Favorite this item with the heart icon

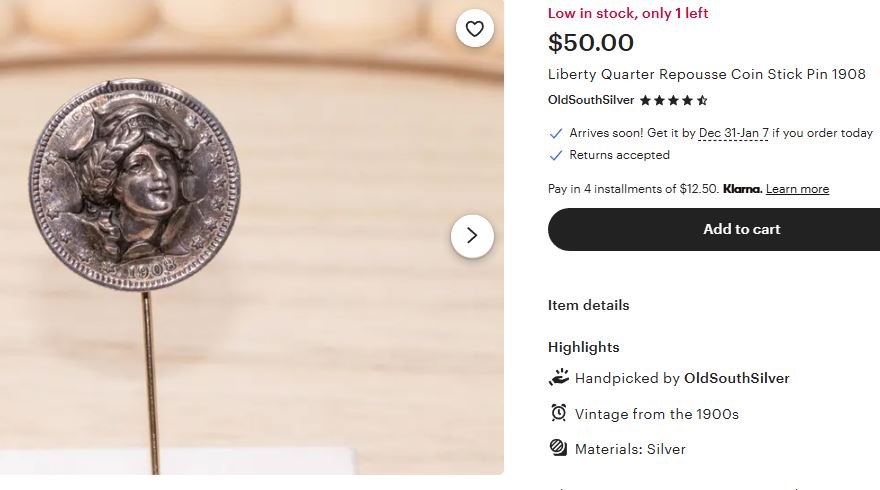pyautogui.click(x=475, y=29)
